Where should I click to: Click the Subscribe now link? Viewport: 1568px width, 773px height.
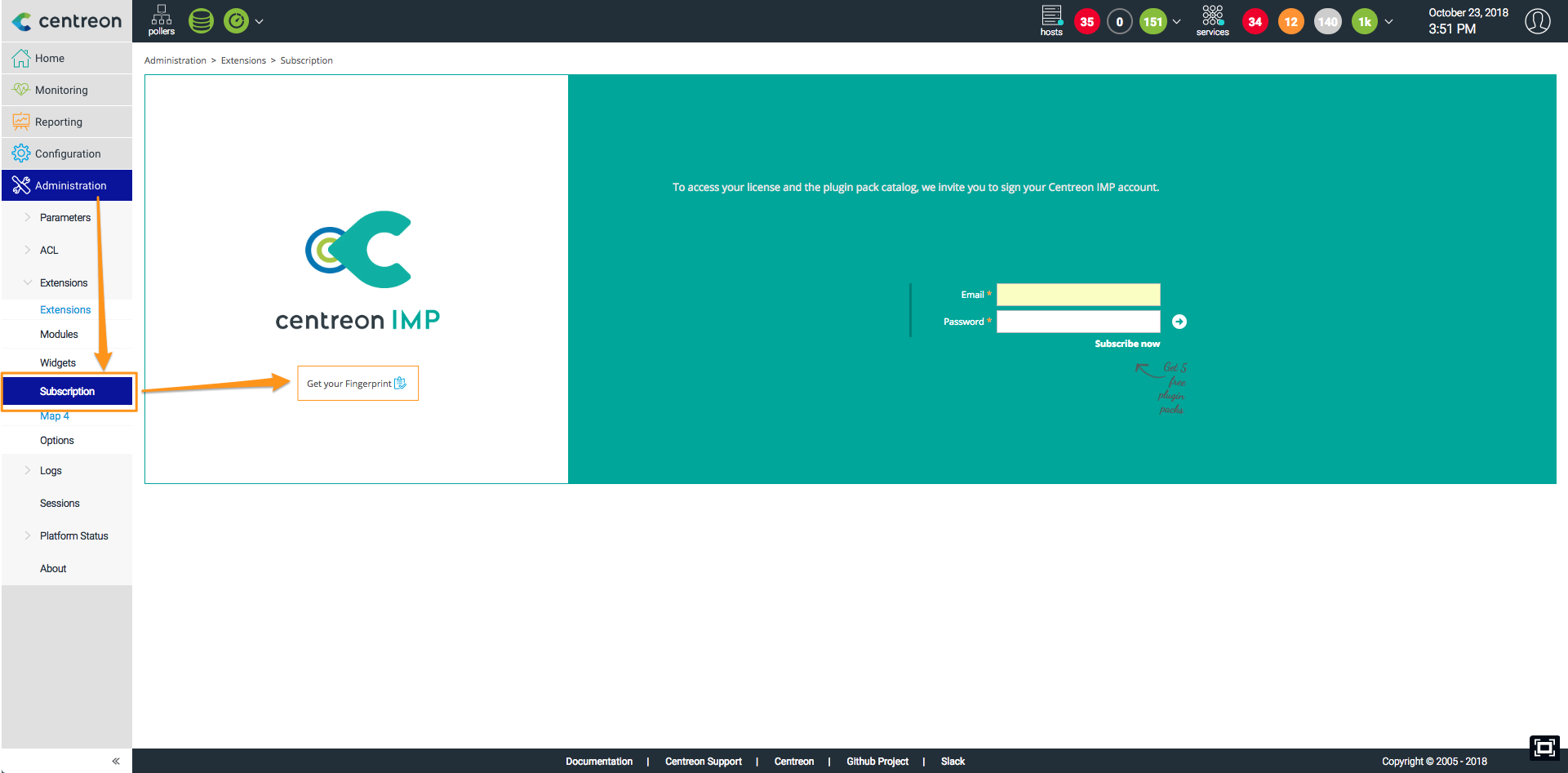coord(1127,344)
